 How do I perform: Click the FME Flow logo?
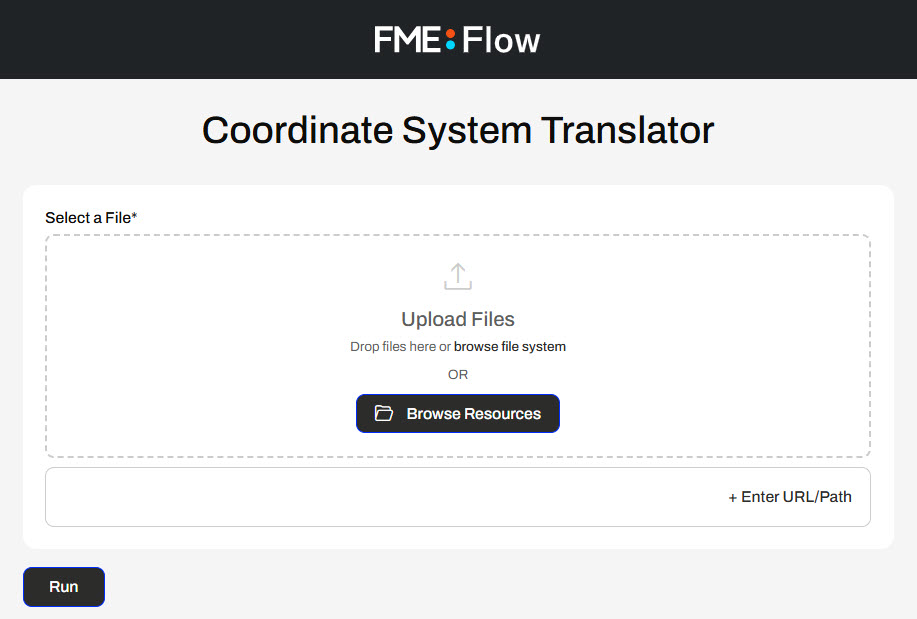click(x=458, y=40)
